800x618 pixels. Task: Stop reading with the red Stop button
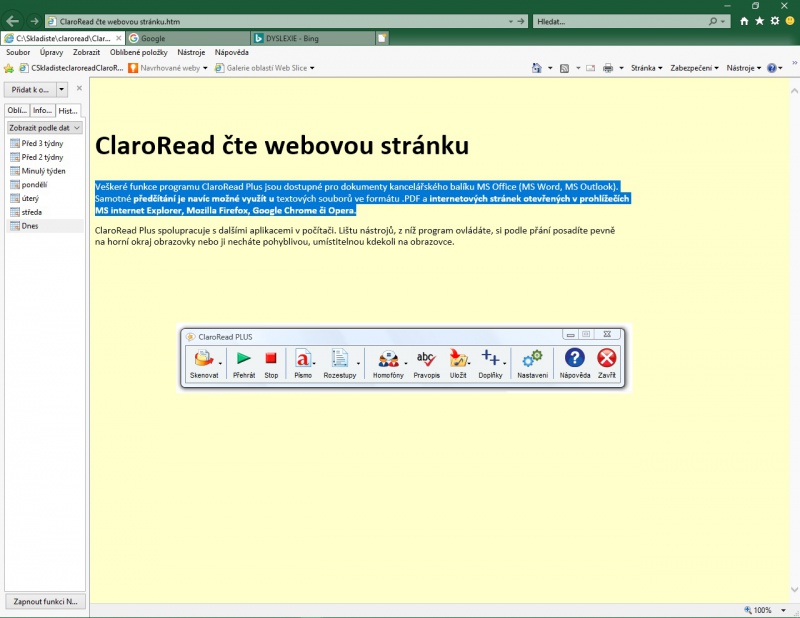[x=271, y=358]
